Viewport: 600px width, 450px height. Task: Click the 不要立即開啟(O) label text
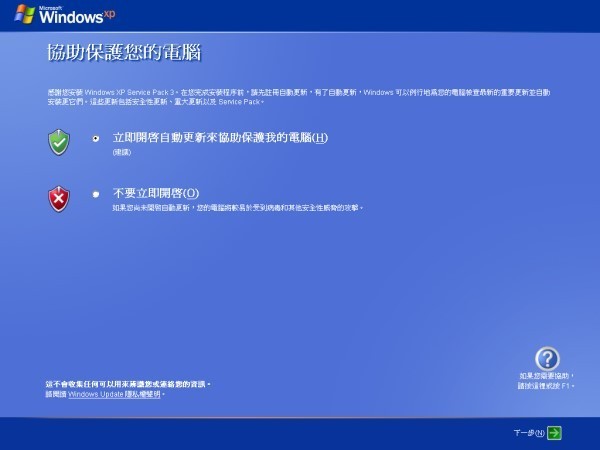156,193
